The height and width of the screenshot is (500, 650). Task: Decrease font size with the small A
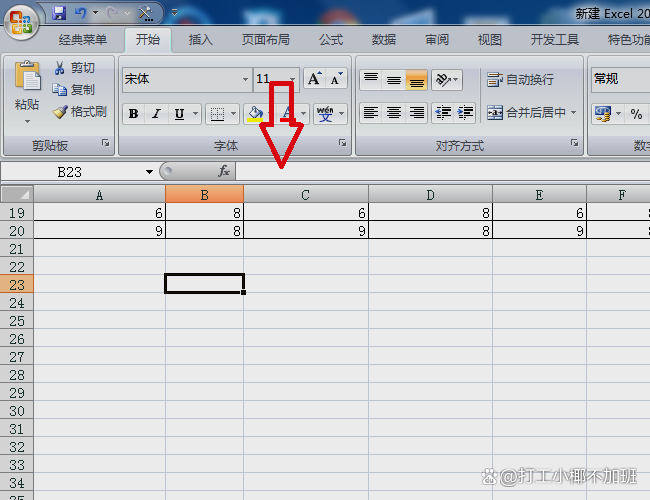coord(336,79)
